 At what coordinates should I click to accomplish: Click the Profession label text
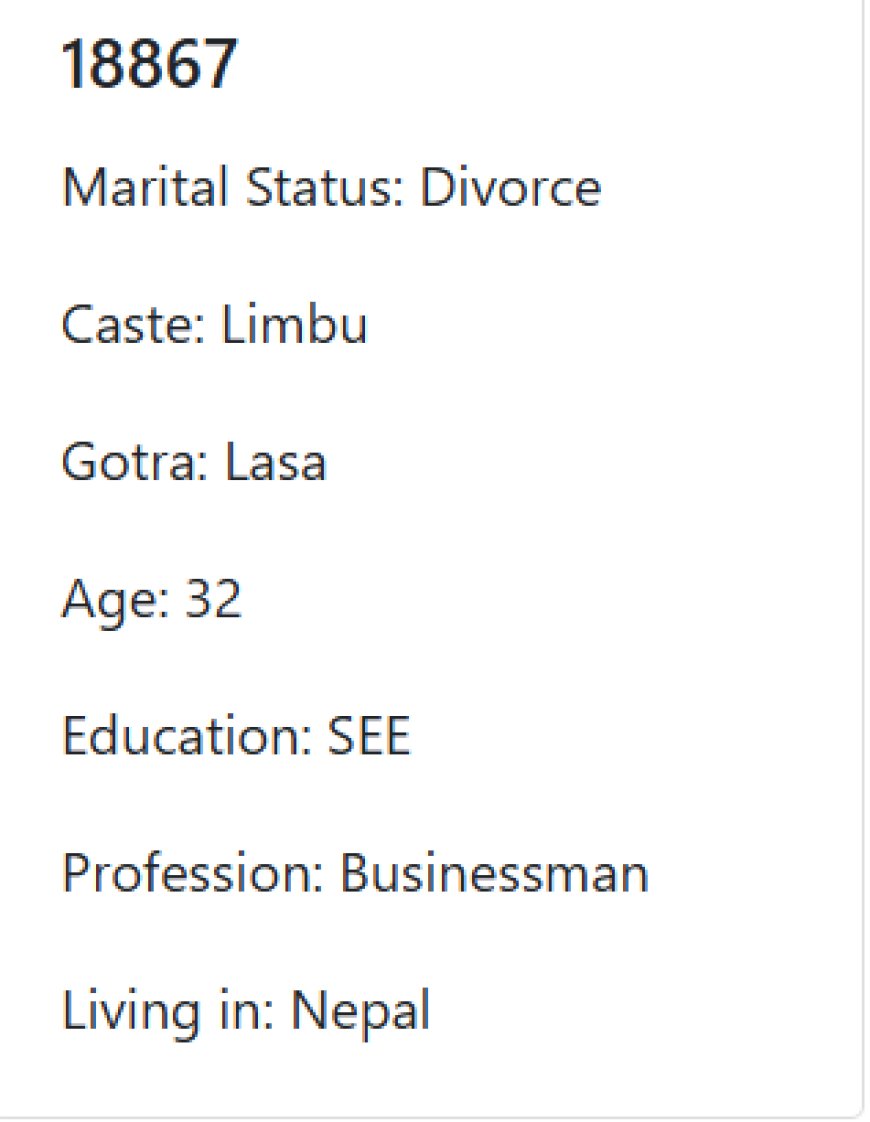click(x=192, y=873)
